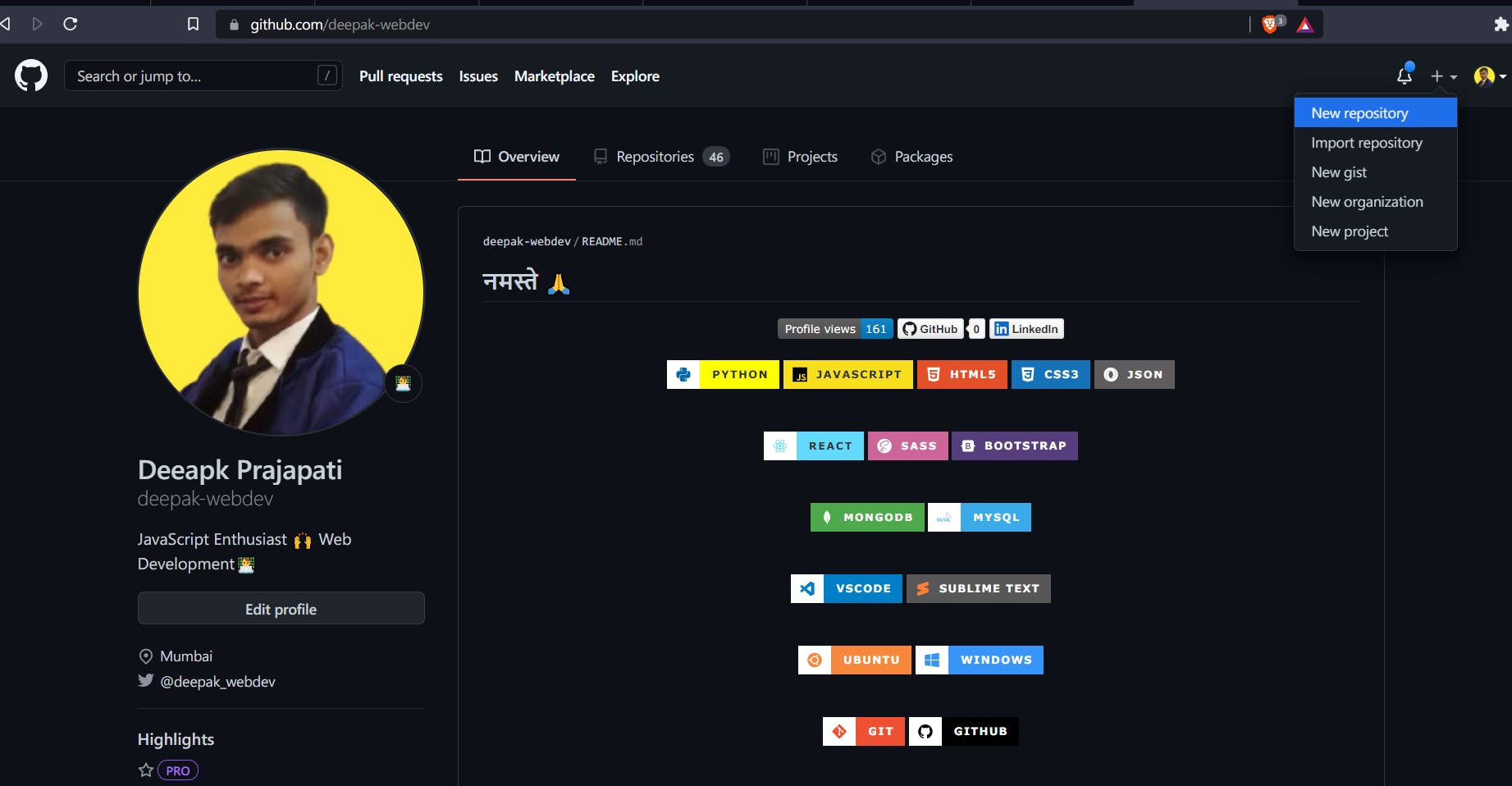Open the Projects tab

(x=800, y=157)
